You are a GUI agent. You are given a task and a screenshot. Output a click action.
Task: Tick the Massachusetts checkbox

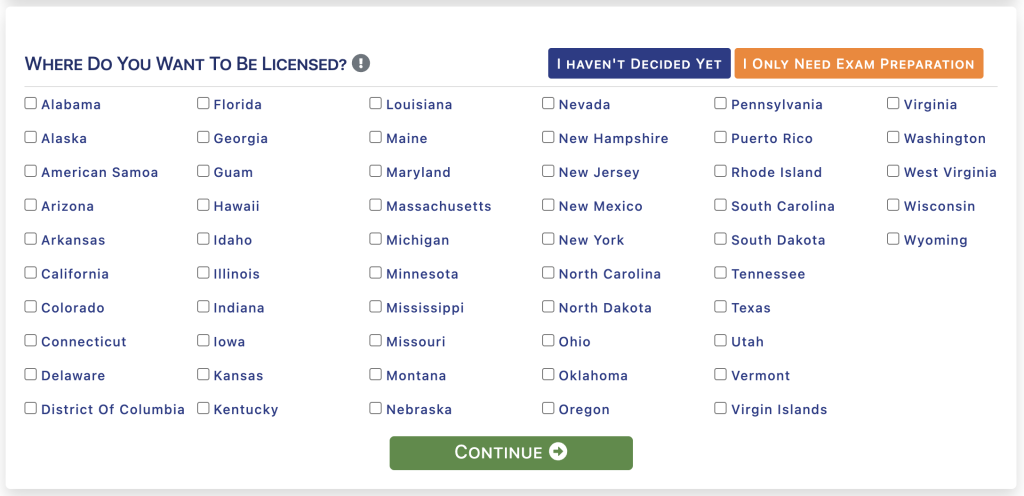376,205
